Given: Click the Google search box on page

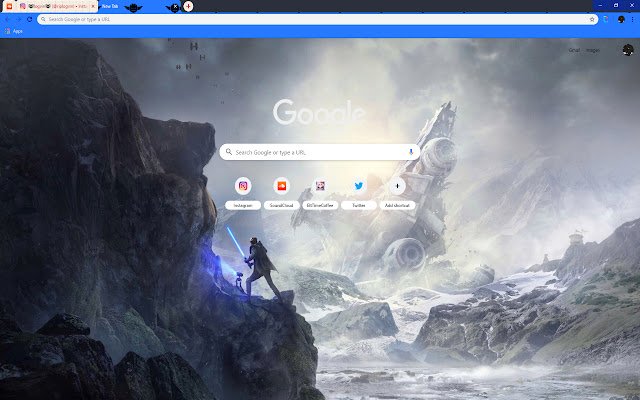Looking at the screenshot, I should coord(320,152).
